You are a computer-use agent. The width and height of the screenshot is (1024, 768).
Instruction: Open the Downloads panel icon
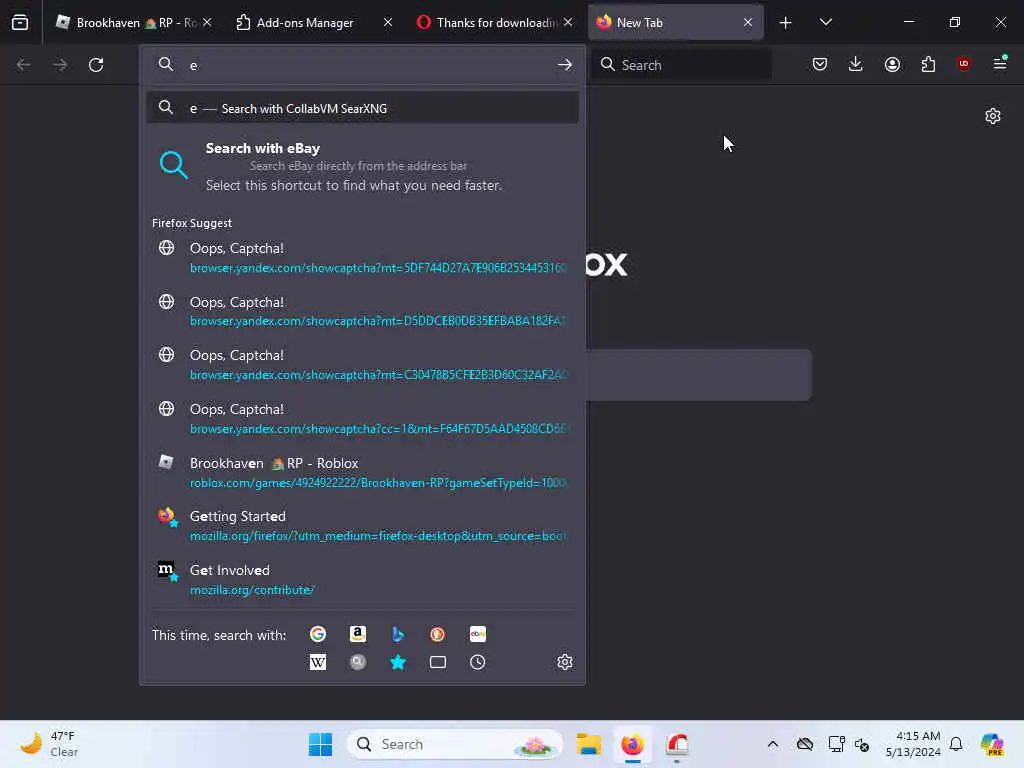[856, 64]
